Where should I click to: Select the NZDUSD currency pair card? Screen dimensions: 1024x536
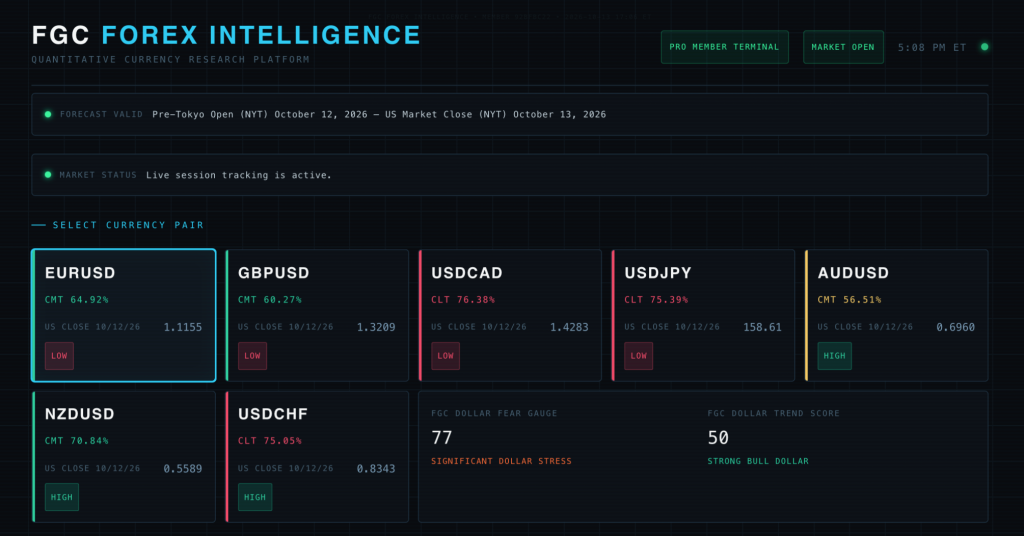(123, 456)
